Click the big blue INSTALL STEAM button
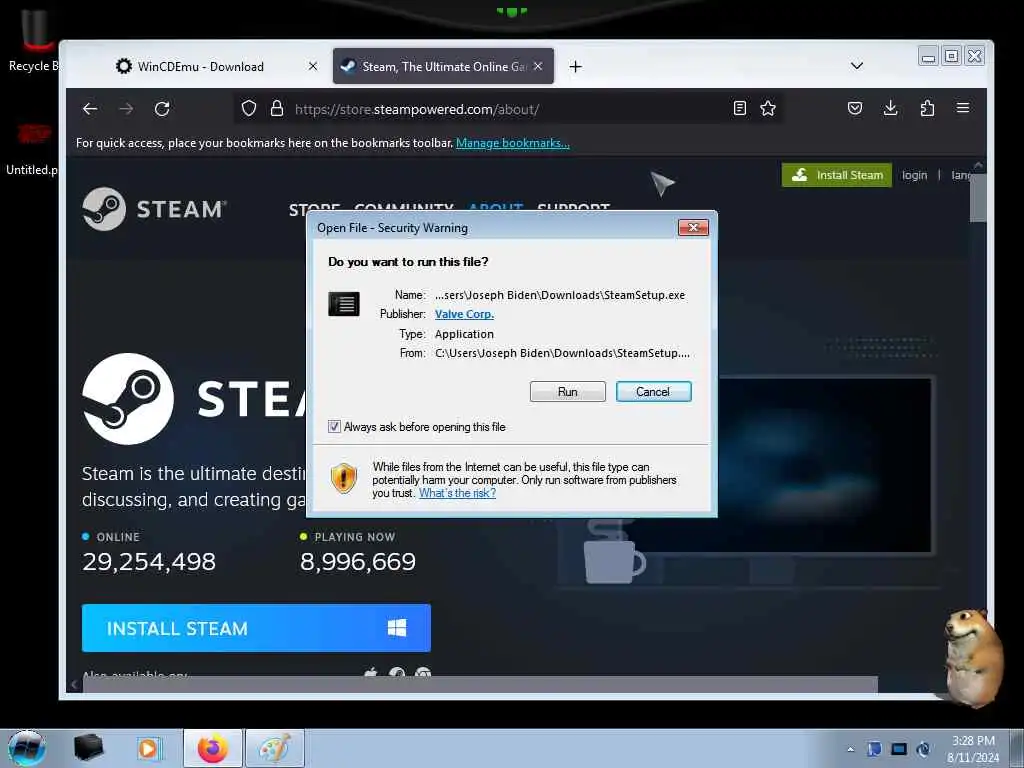This screenshot has height=768, width=1024. click(x=256, y=628)
